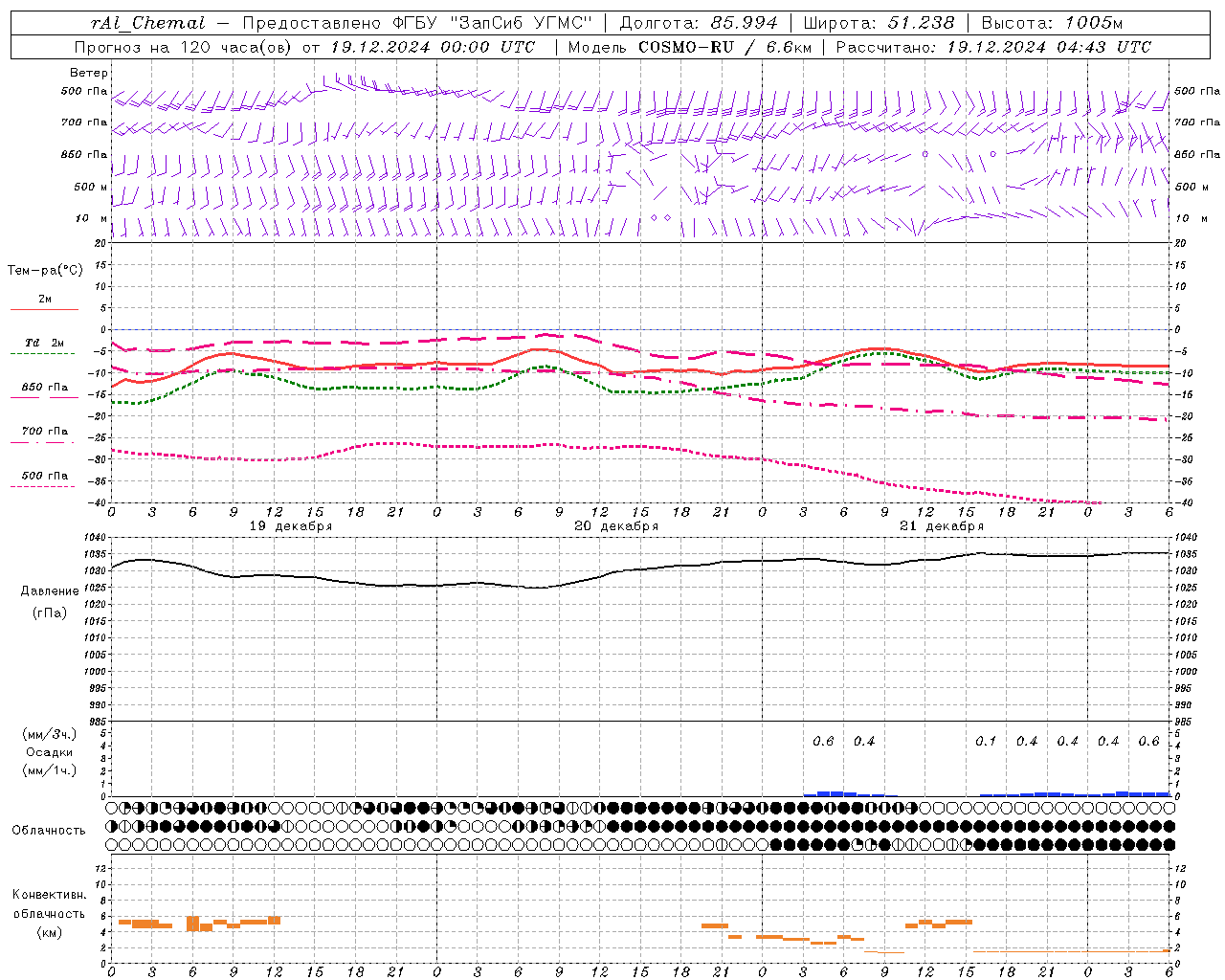Click the Облачность row label
The width and height of the screenshot is (1225, 980).
click(49, 831)
